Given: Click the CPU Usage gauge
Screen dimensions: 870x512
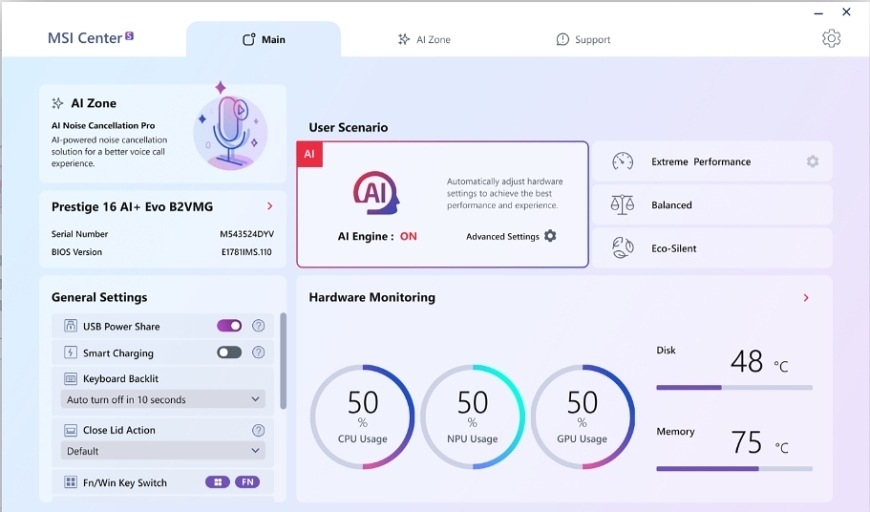Looking at the screenshot, I should pyautogui.click(x=362, y=417).
